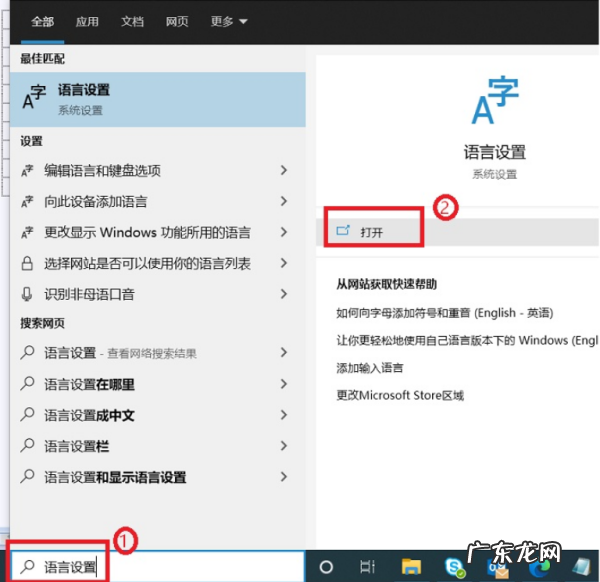This screenshot has width=600, height=582.
Task: Open the 更多 dropdown tab
Action: pos(229,21)
